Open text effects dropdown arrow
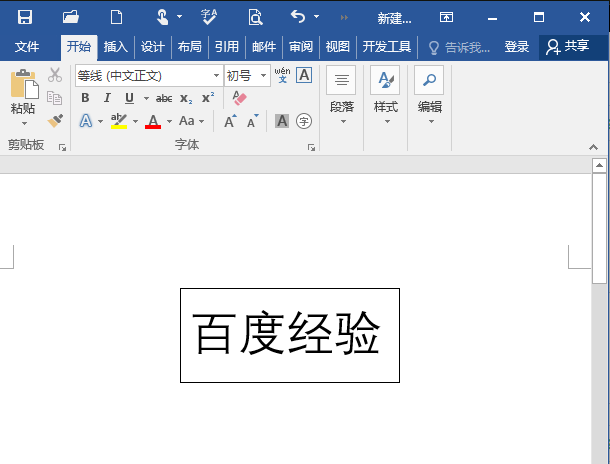This screenshot has width=610, height=464. (x=100, y=121)
